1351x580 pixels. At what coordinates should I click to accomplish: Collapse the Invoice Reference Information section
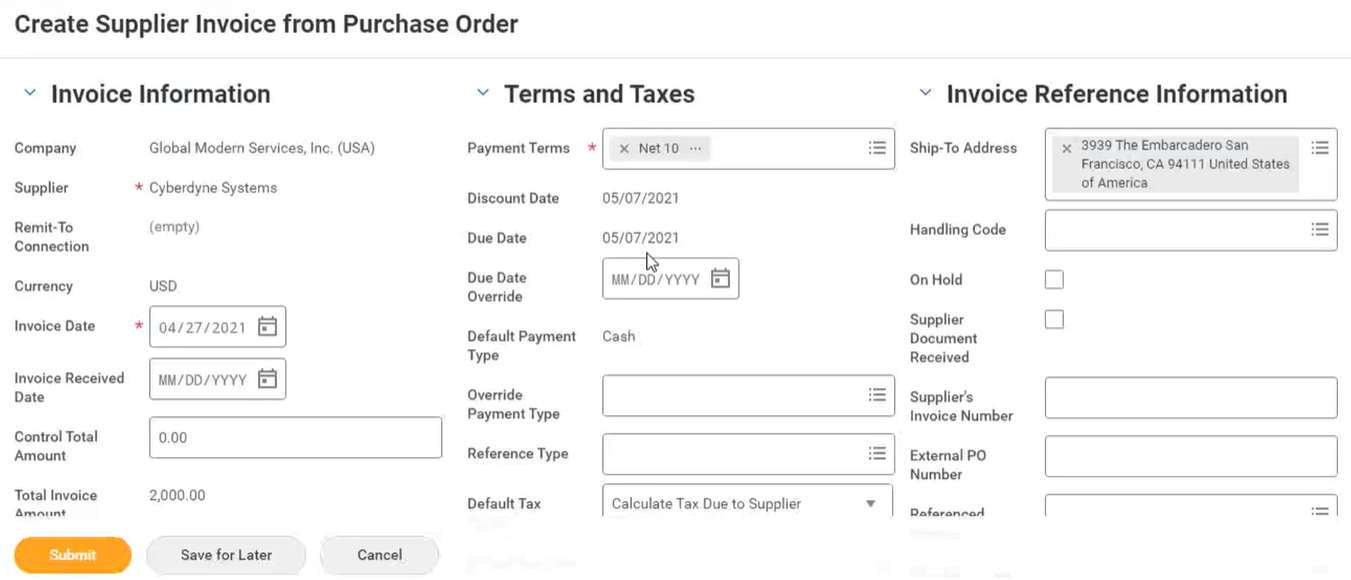pos(925,93)
